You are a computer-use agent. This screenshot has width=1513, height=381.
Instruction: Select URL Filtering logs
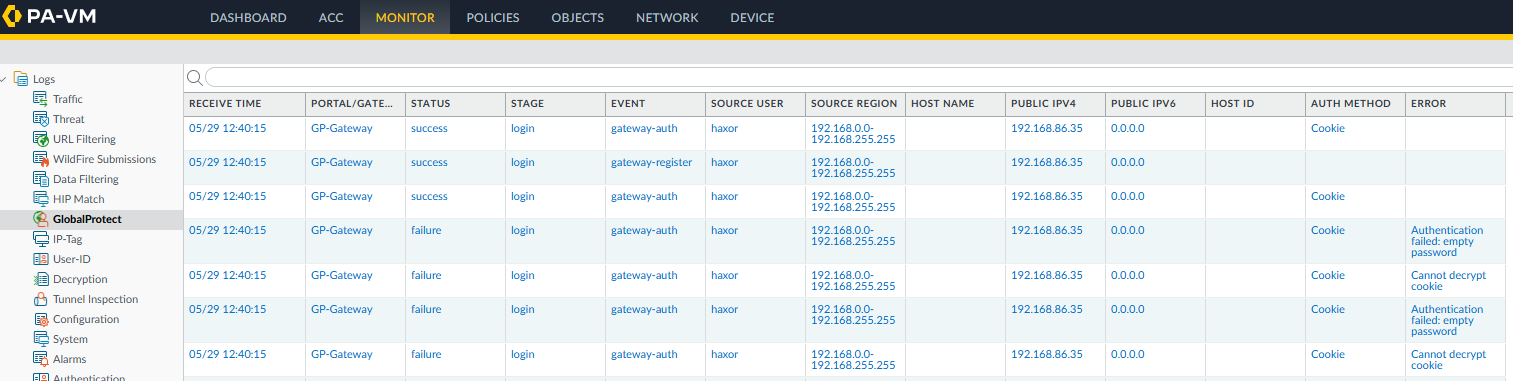[84, 139]
